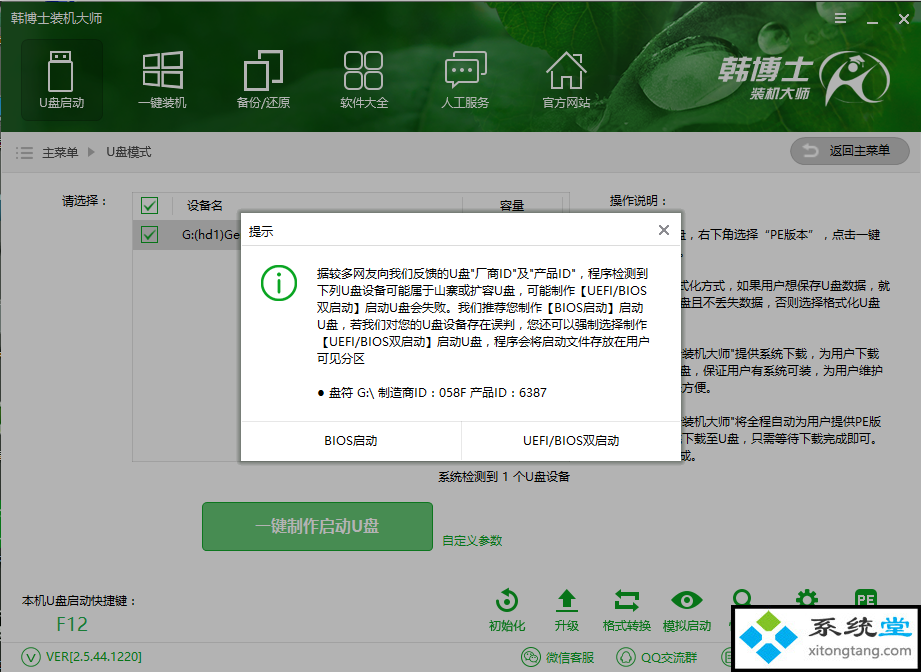Switch to the 一键装机 section
Image resolution: width=921 pixels, height=672 pixels.
coord(162,80)
